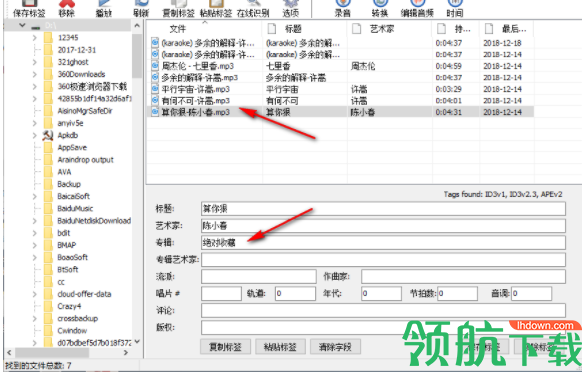Click the 音调 key field
582x373 pixels.
[x=532, y=294]
